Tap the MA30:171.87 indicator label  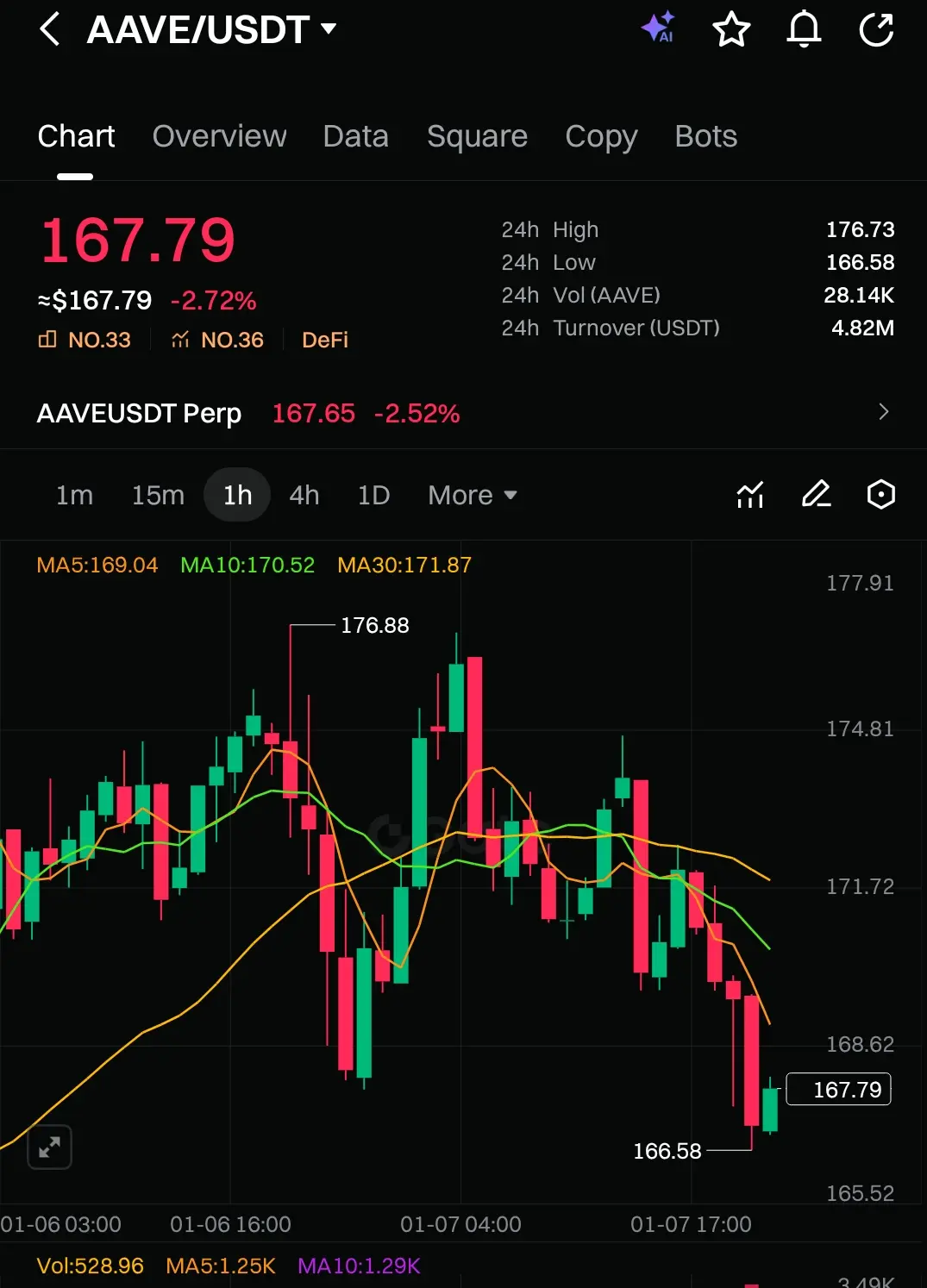404,565
